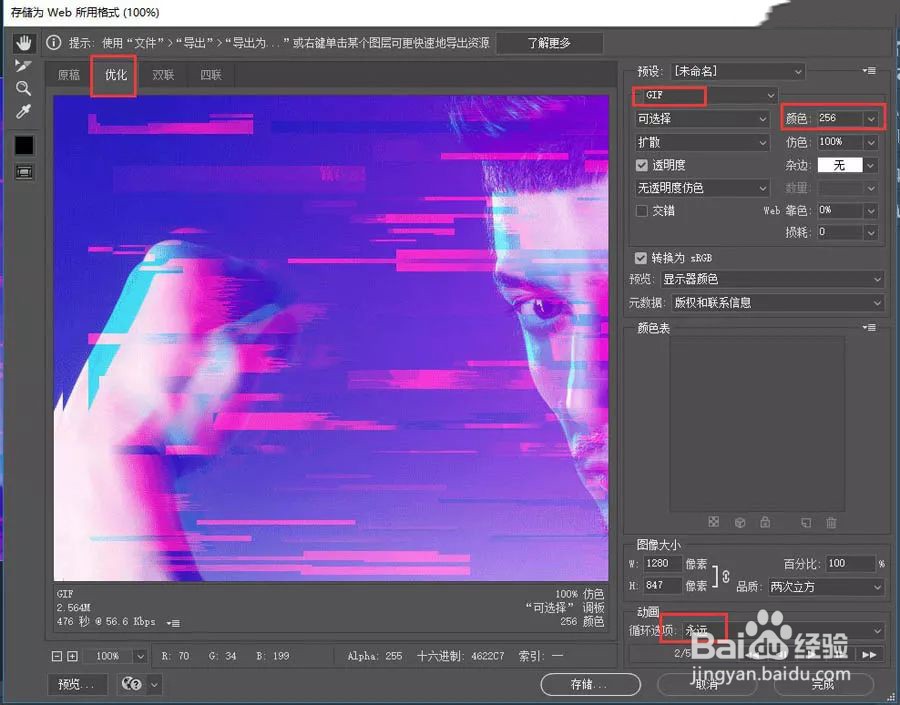This screenshot has height=705, width=900.
Task: Switch to the 双联 tab
Action: click(163, 74)
